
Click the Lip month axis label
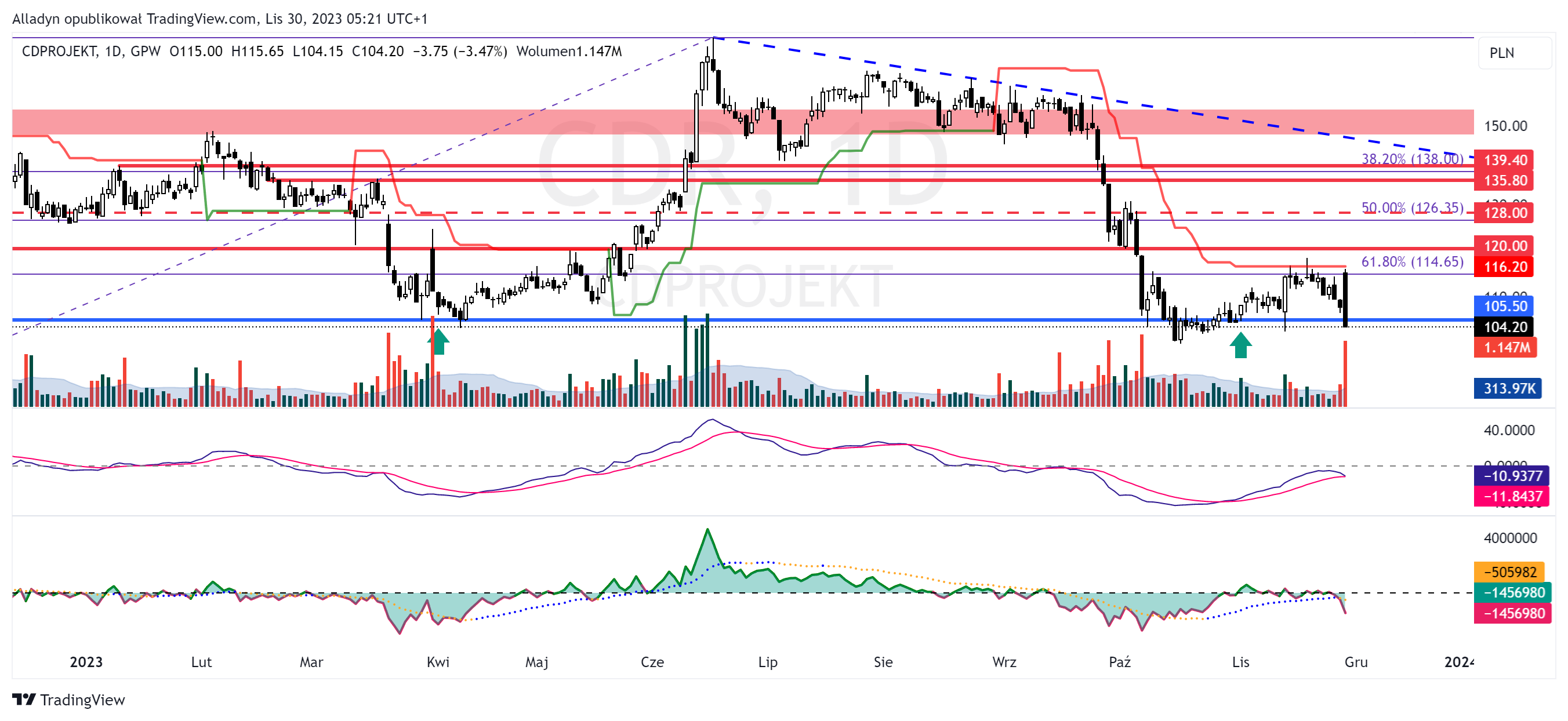[768, 662]
